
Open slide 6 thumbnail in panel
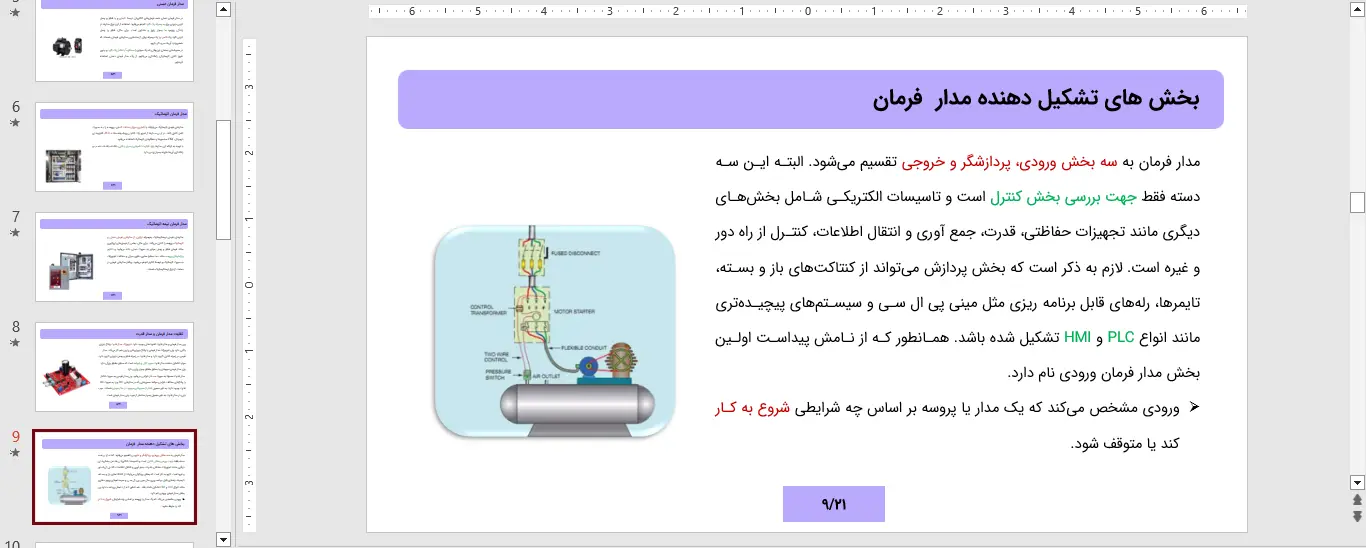[x=115, y=147]
